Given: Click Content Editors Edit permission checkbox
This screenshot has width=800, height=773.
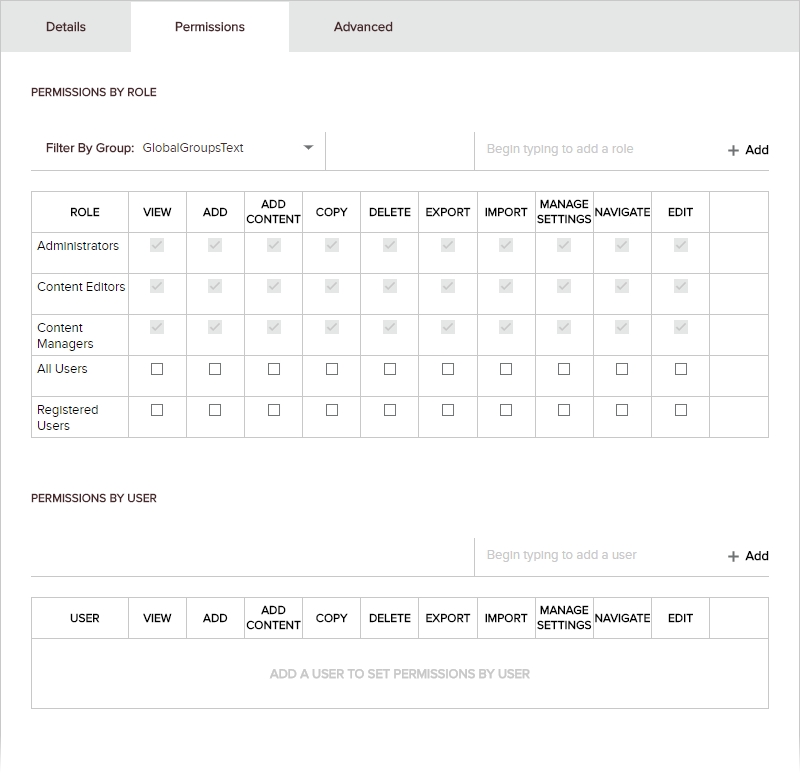Looking at the screenshot, I should pyautogui.click(x=681, y=286).
